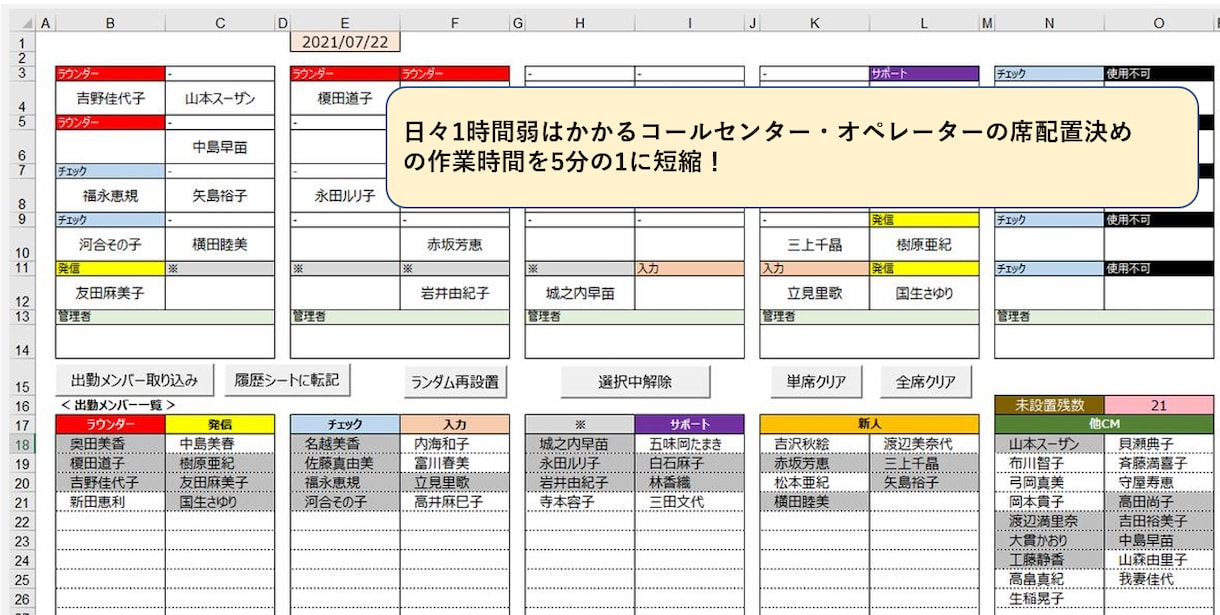Run the ランダム再設置 button
The height and width of the screenshot is (615, 1220).
click(x=455, y=381)
